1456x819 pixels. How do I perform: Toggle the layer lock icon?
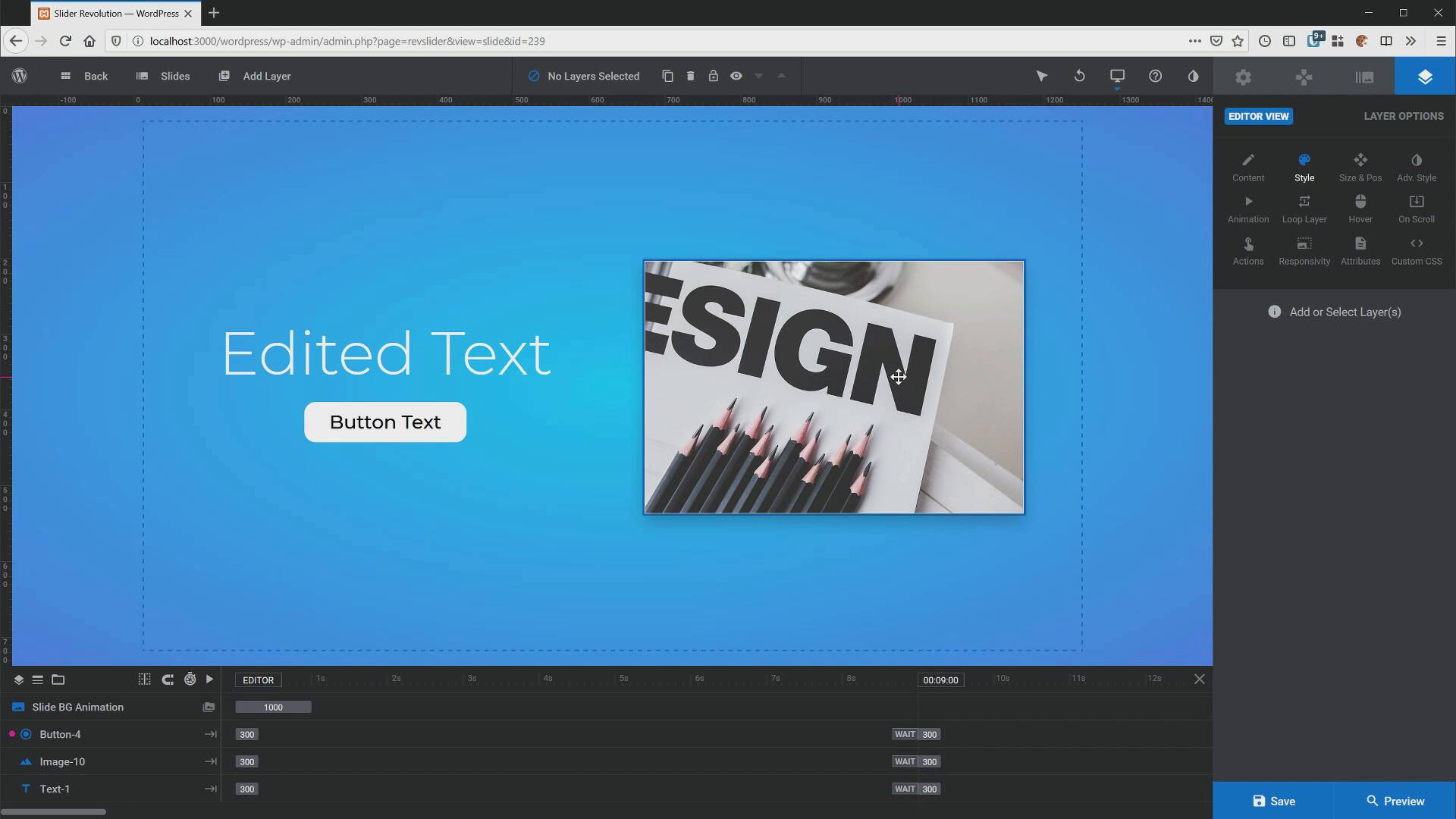pyautogui.click(x=713, y=76)
